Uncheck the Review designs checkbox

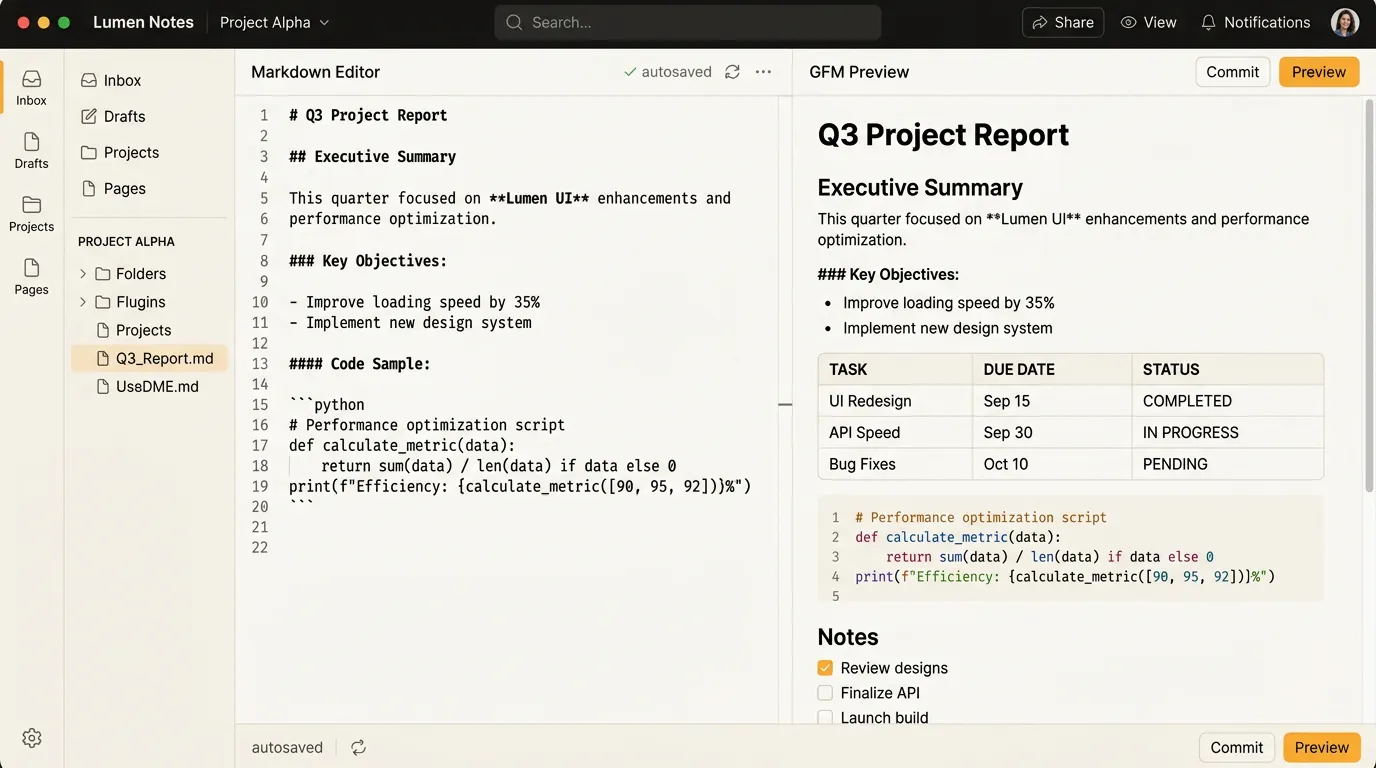(x=825, y=668)
